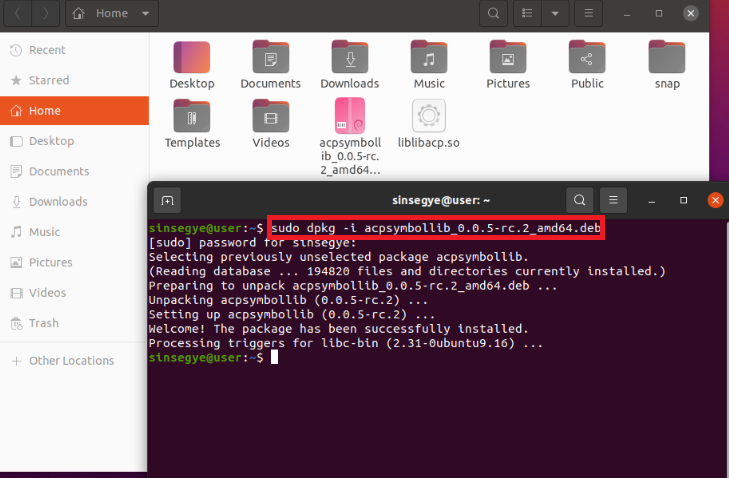Maximize the Files window
729x478 pixels.
pyautogui.click(x=659, y=13)
